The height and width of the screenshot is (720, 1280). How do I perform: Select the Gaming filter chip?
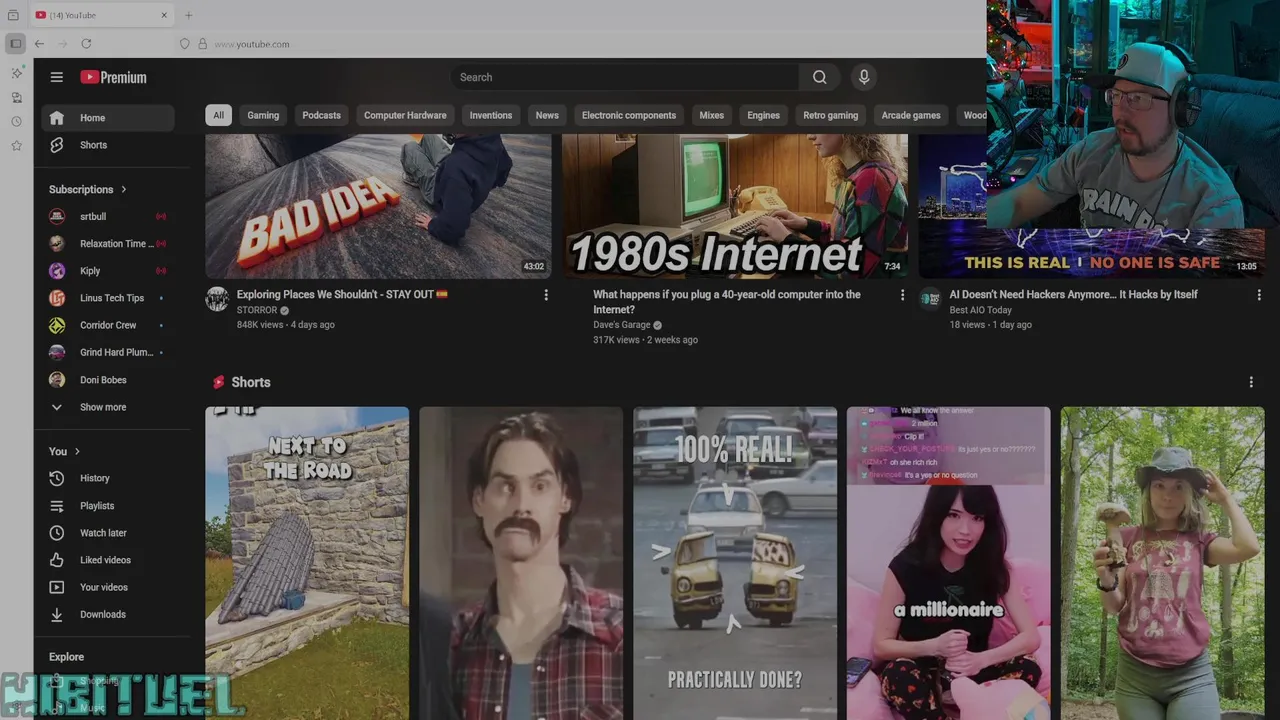pyautogui.click(x=263, y=115)
